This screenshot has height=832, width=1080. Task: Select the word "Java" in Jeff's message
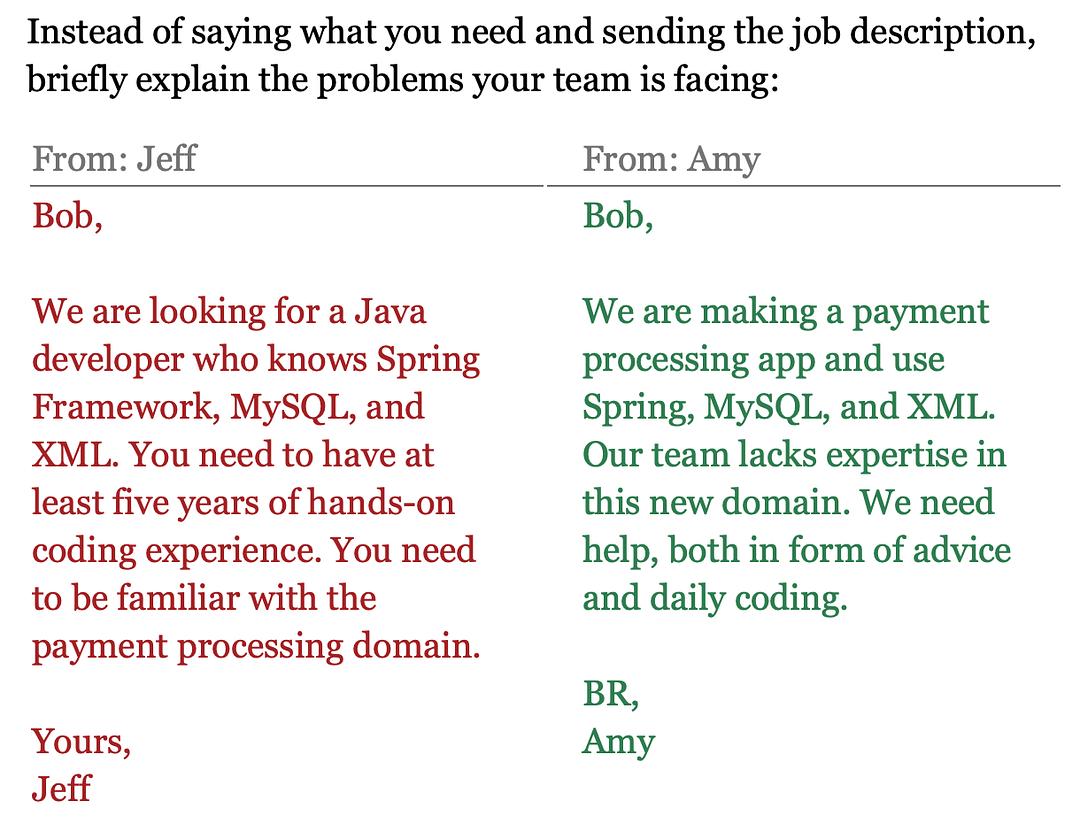[390, 312]
